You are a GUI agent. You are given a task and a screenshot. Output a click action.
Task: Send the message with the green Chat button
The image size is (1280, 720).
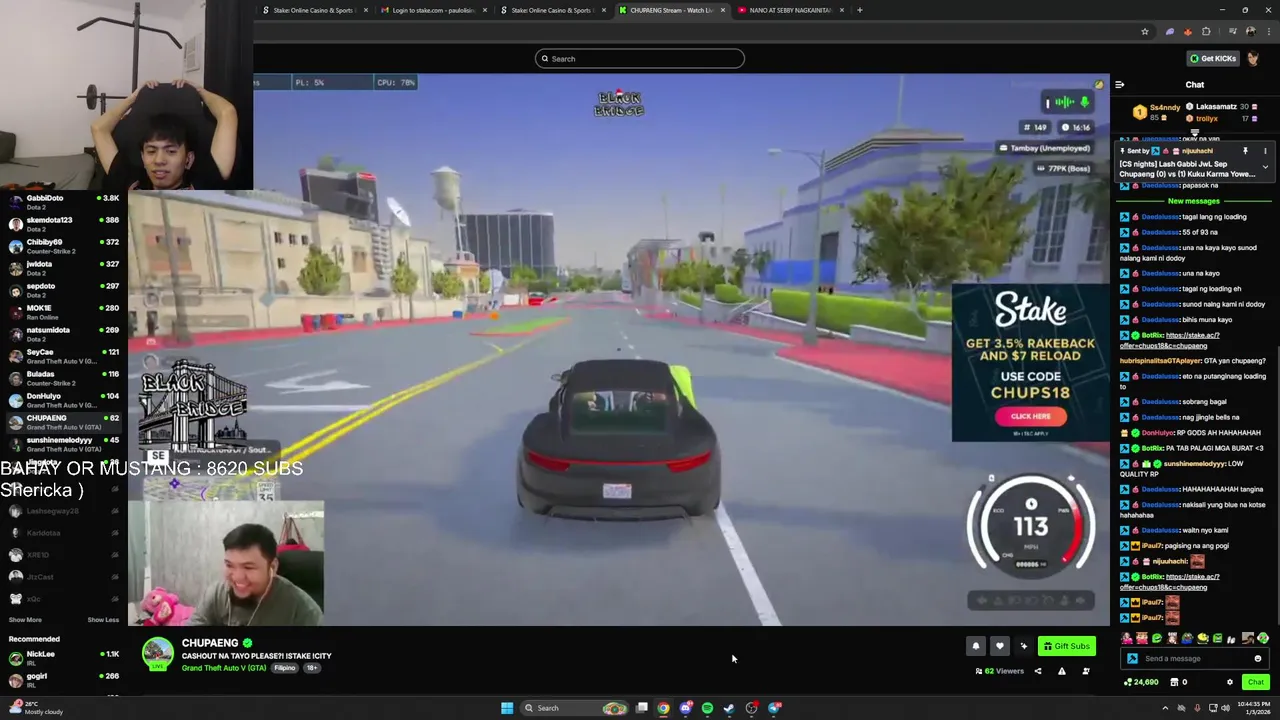(x=1255, y=682)
